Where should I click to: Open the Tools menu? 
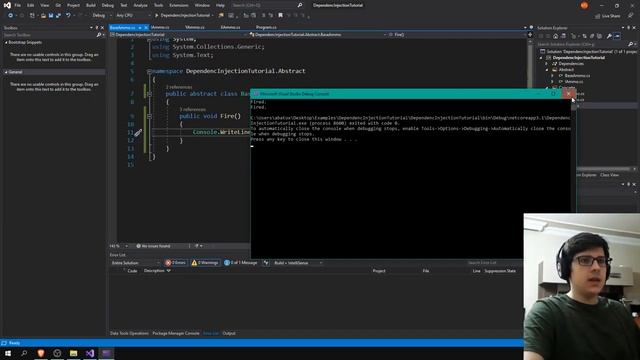pyautogui.click(x=158, y=5)
